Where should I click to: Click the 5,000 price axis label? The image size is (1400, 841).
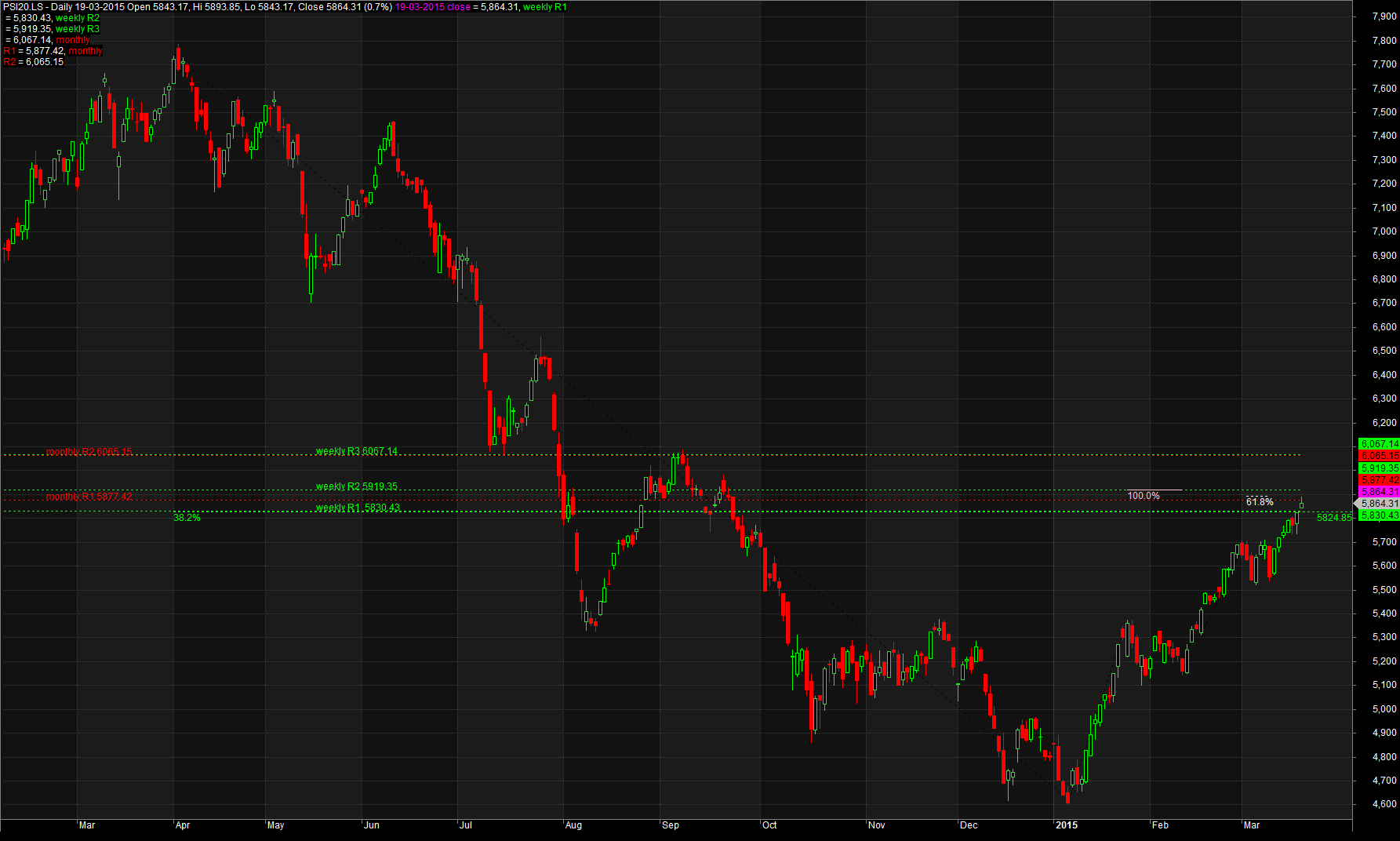(x=1384, y=709)
